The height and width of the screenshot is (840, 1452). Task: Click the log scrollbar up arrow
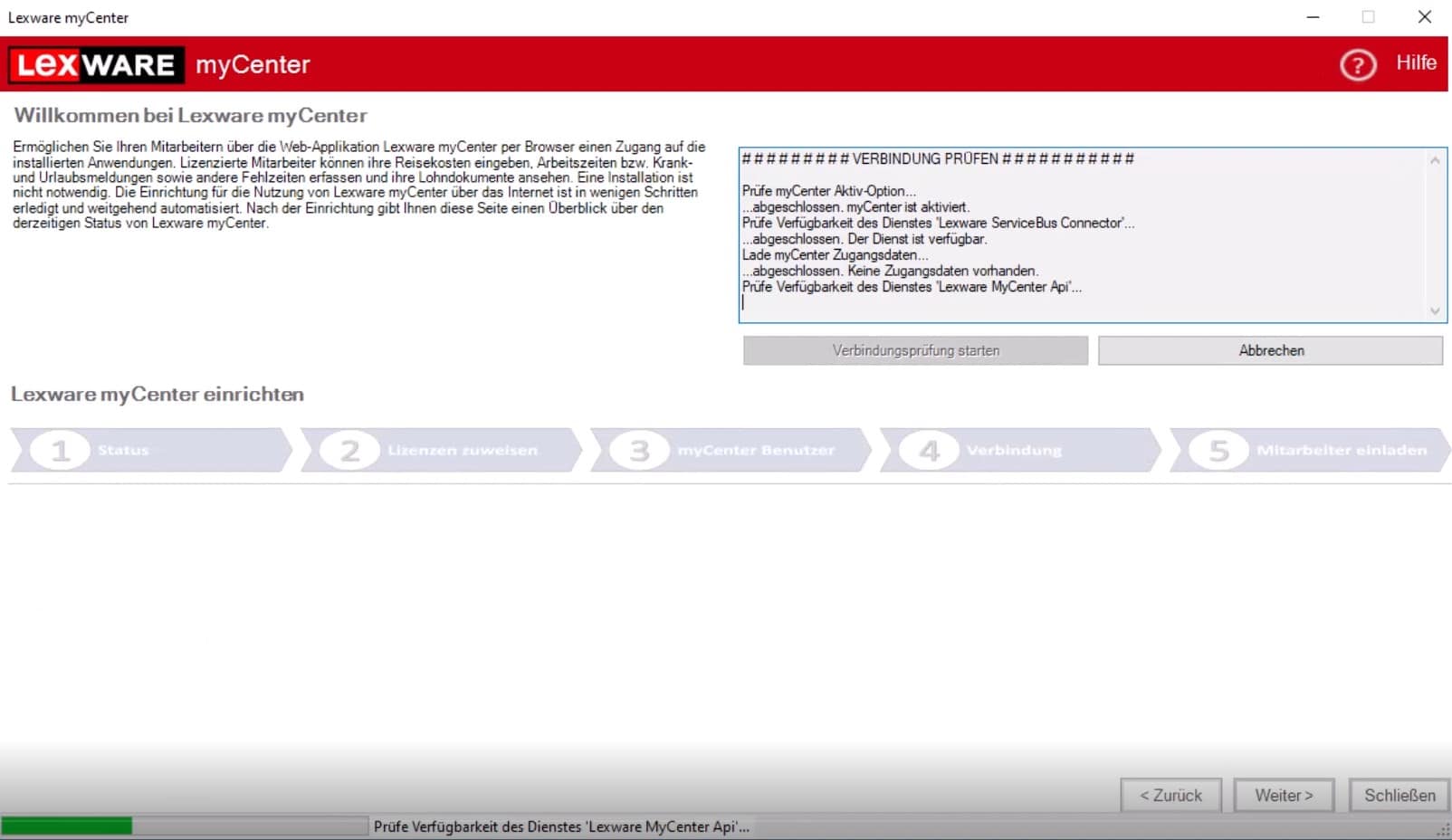[1435, 160]
